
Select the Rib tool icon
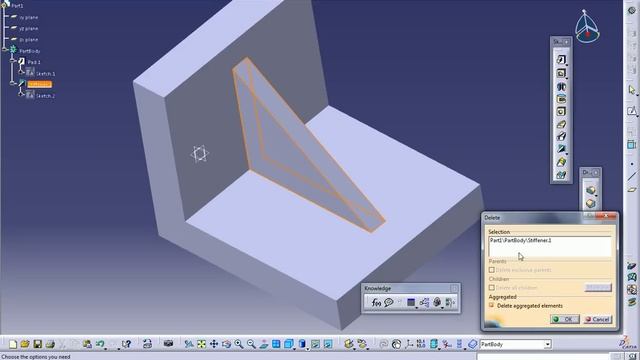561,124
